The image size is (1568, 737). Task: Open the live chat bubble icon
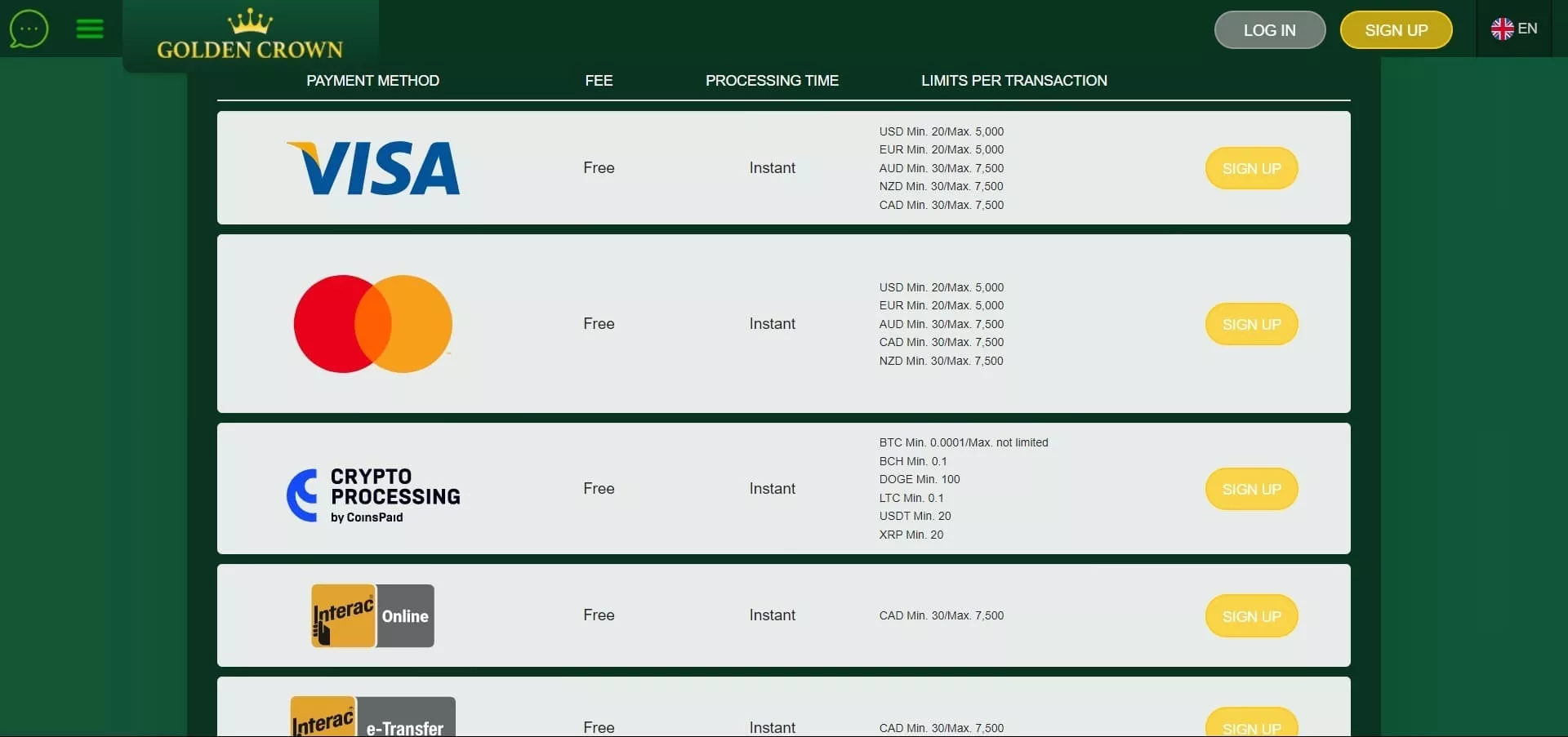29,29
